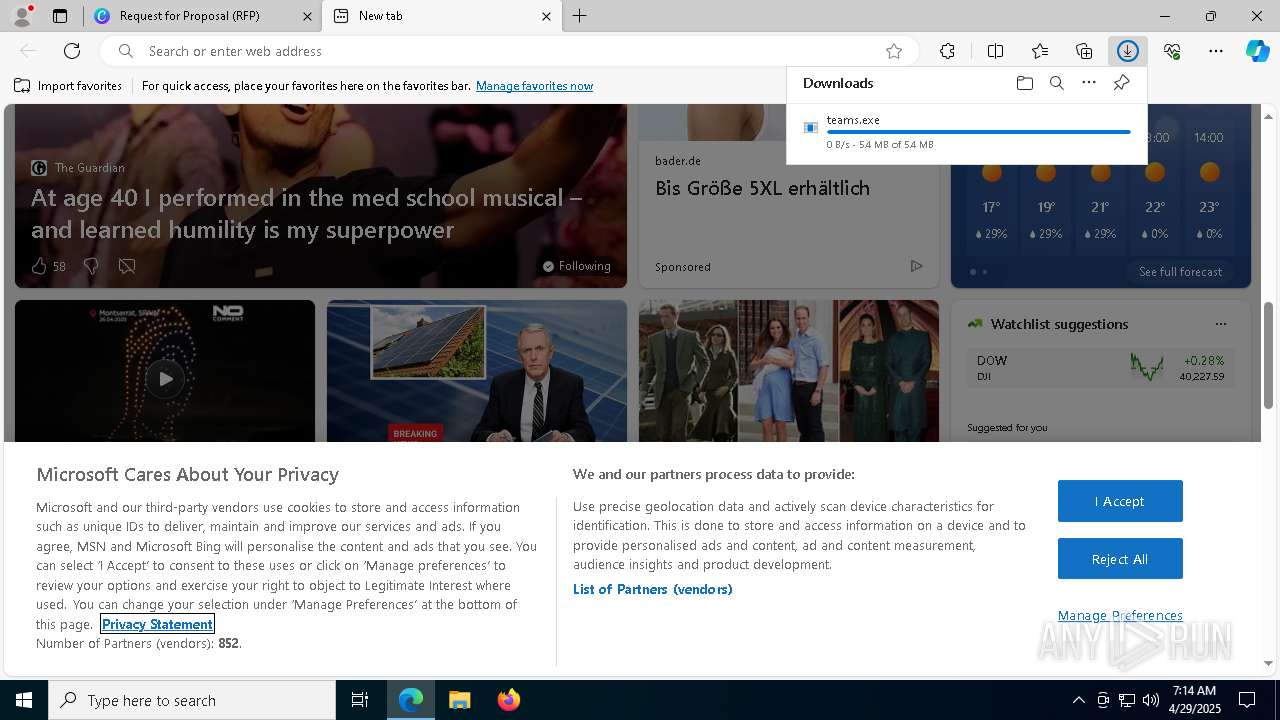1280x720 pixels.
Task: Open Browser essentials heart icon
Action: [x=1172, y=51]
